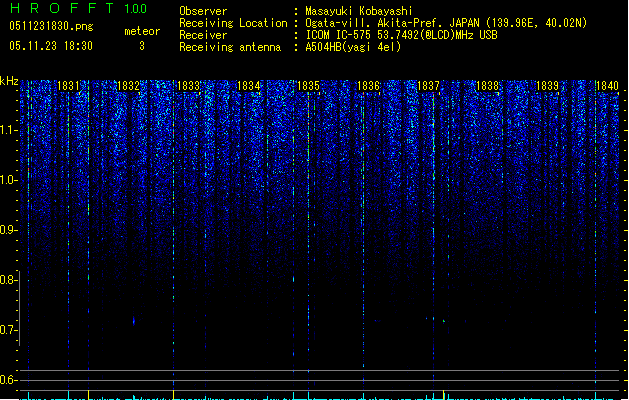Click the HROFFT 1.0.0 title text
Viewport: 629px width, 400px height.
(x=78, y=8)
